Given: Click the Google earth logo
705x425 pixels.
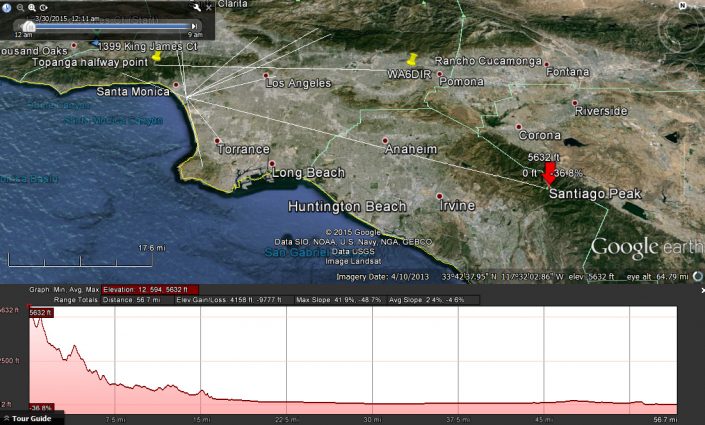Looking at the screenshot, I should pos(647,248).
